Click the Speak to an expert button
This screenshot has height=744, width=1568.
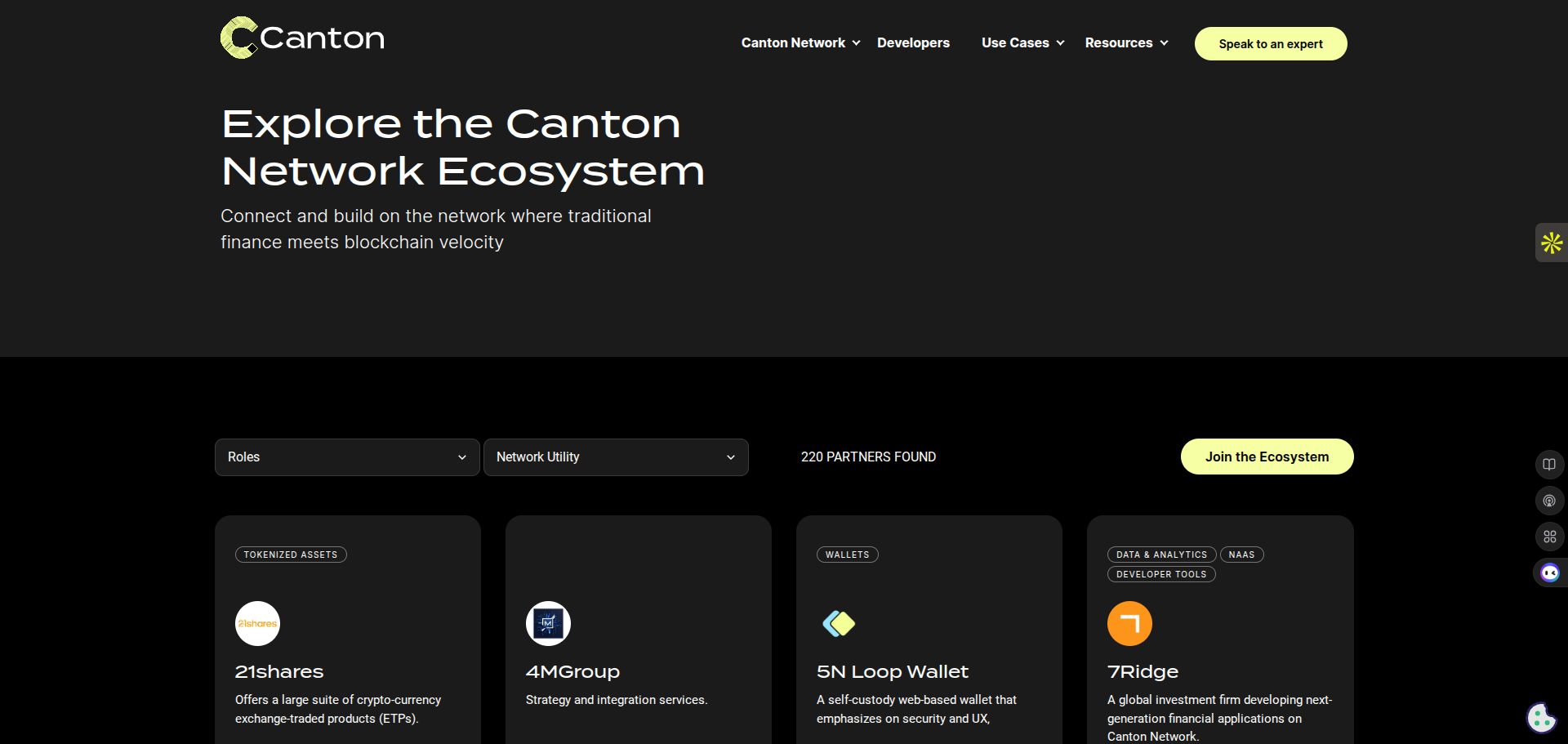click(x=1271, y=44)
